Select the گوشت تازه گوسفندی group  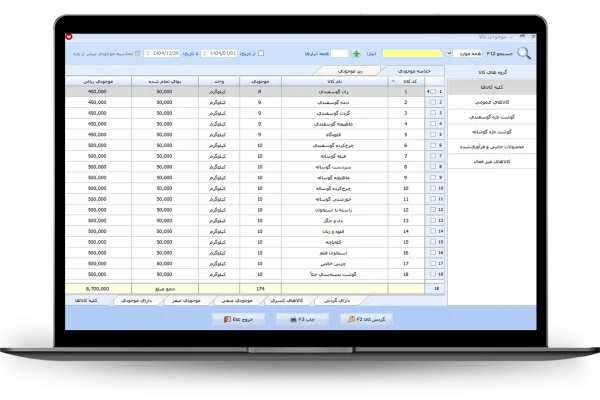click(x=492, y=117)
